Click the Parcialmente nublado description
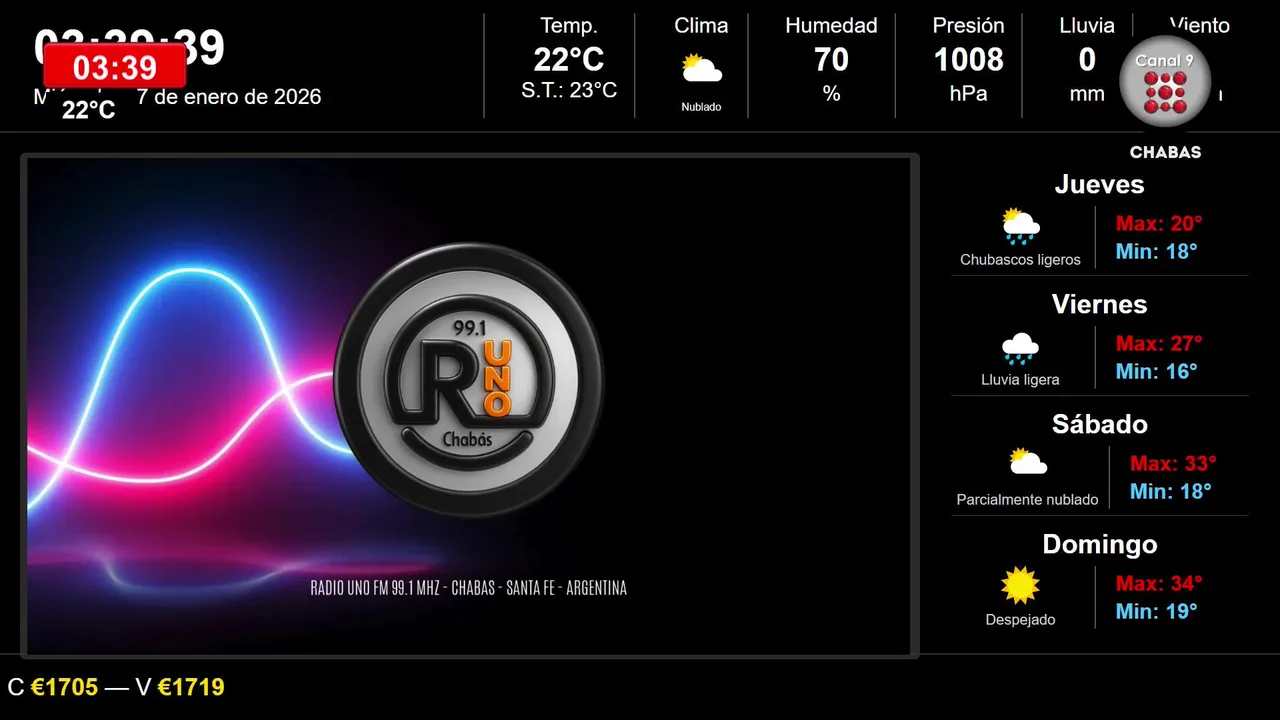1280x720 pixels. click(x=1027, y=500)
